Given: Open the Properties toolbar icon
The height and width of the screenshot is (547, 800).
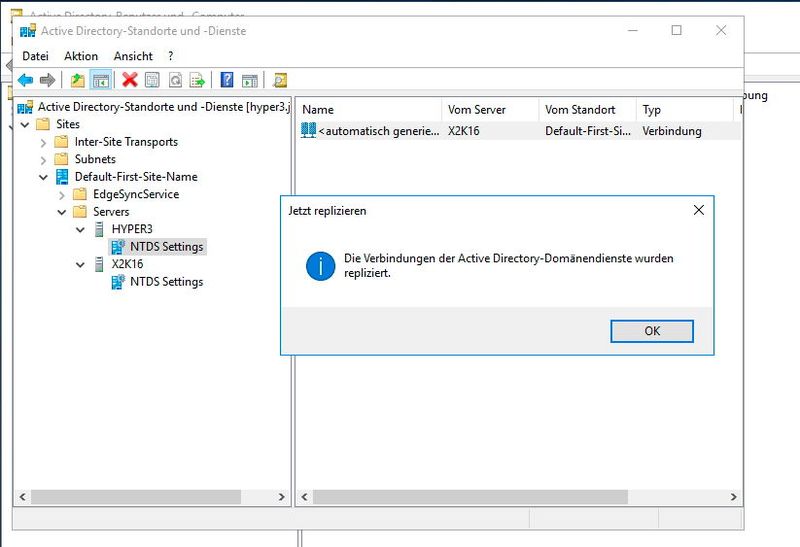Looking at the screenshot, I should point(152,80).
